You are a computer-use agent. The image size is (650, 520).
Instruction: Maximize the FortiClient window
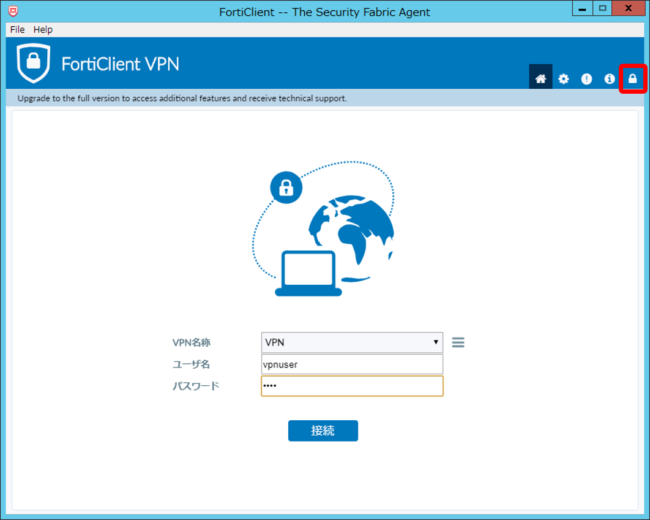pyautogui.click(x=602, y=9)
